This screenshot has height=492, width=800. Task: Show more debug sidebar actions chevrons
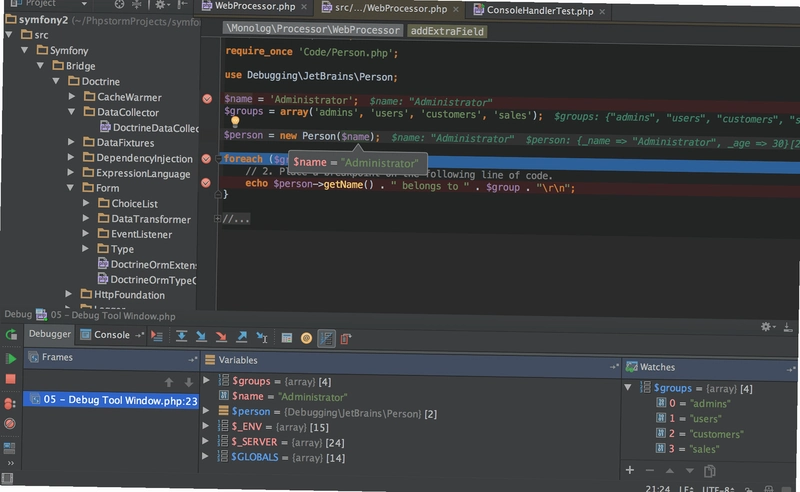click(x=10, y=463)
